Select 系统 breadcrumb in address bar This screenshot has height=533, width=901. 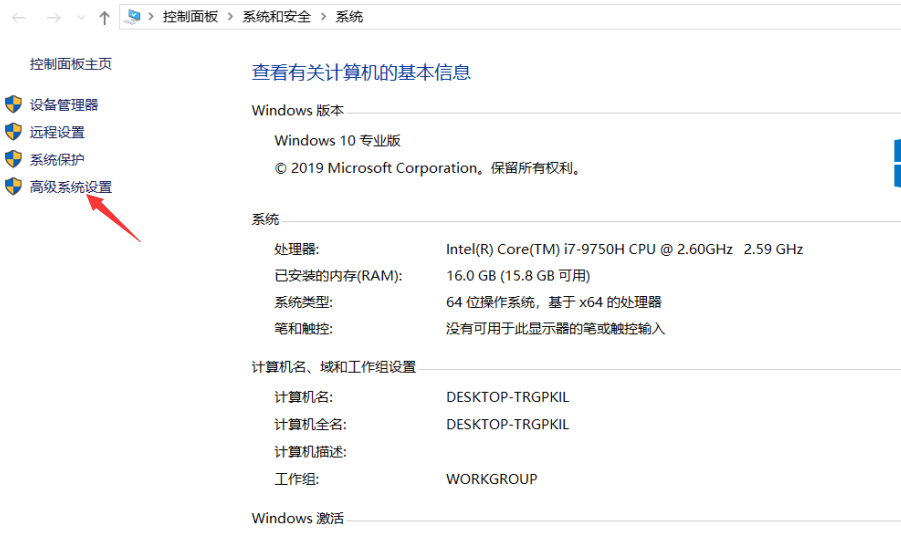click(349, 17)
